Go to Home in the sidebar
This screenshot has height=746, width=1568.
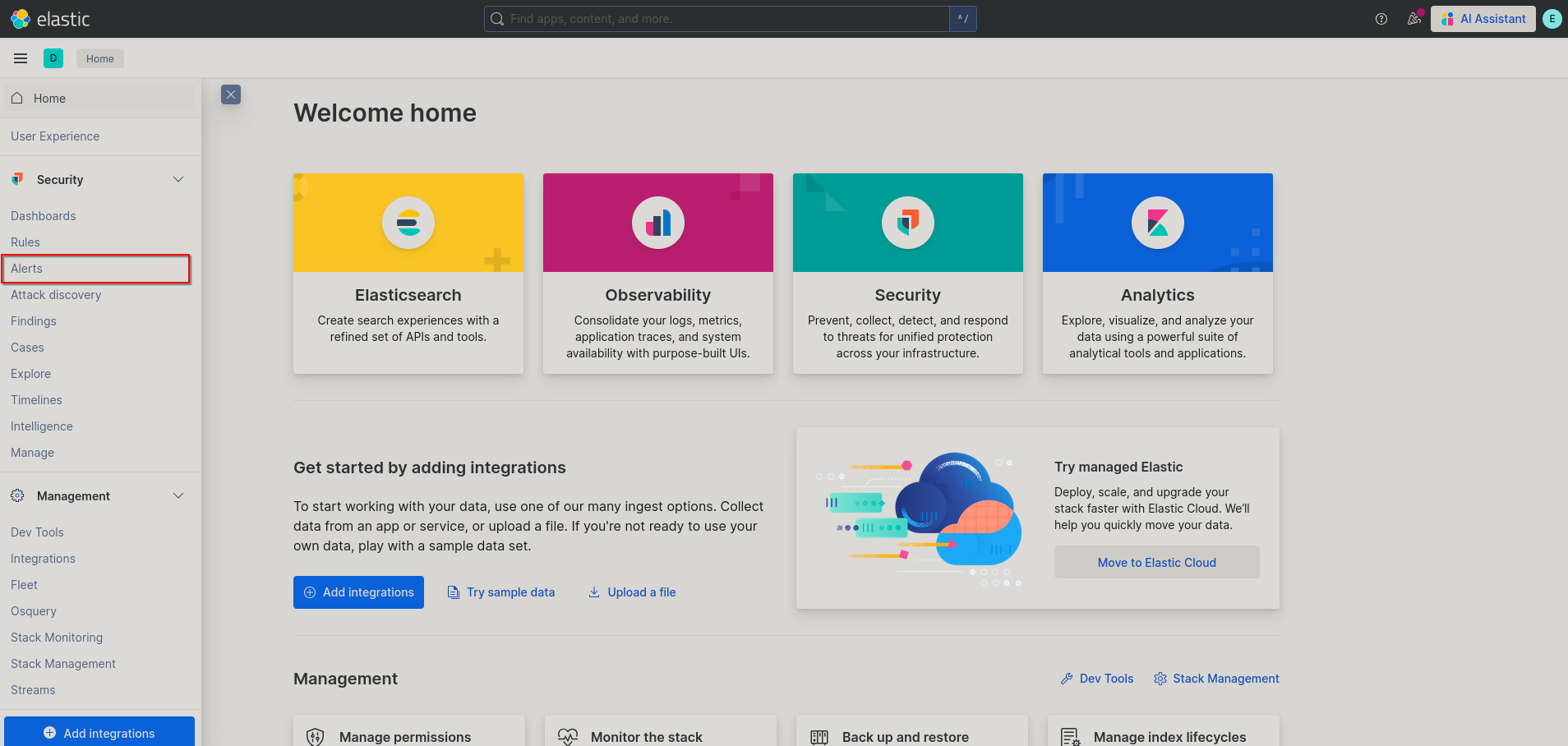(x=99, y=98)
